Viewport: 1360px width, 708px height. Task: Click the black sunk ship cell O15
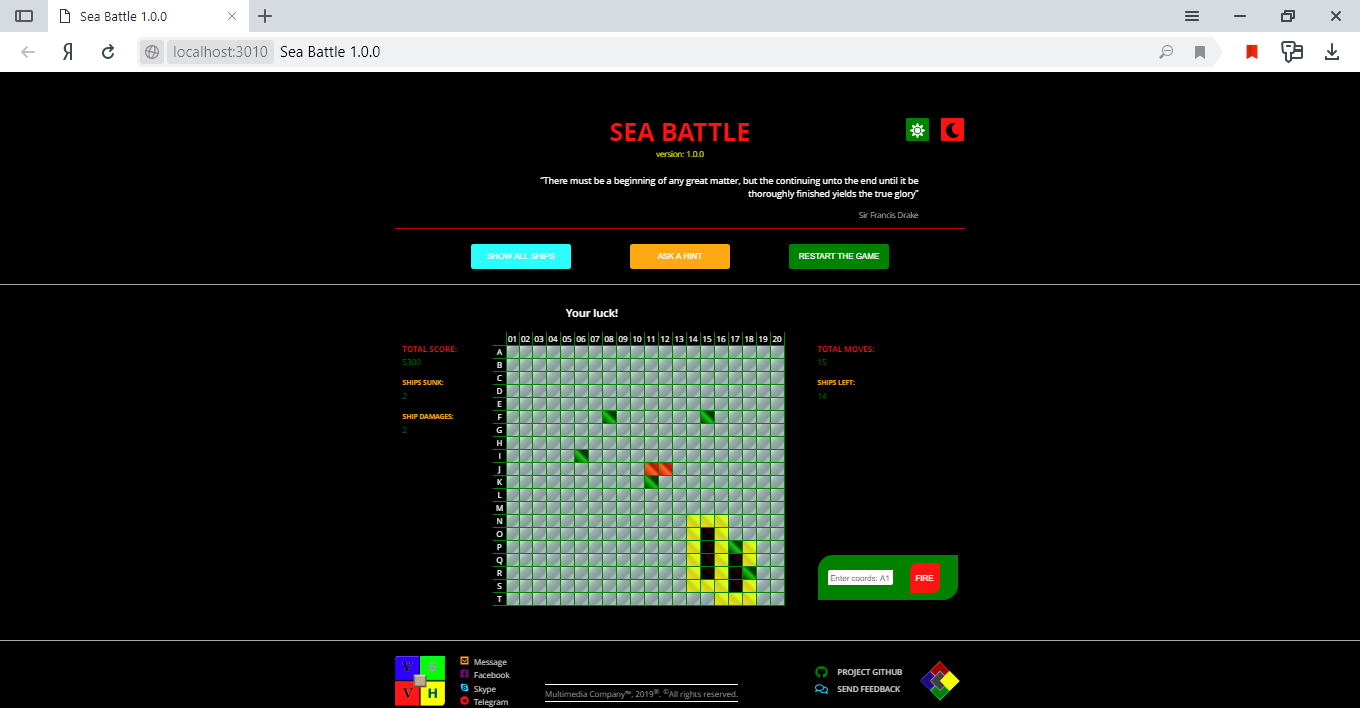coord(707,534)
